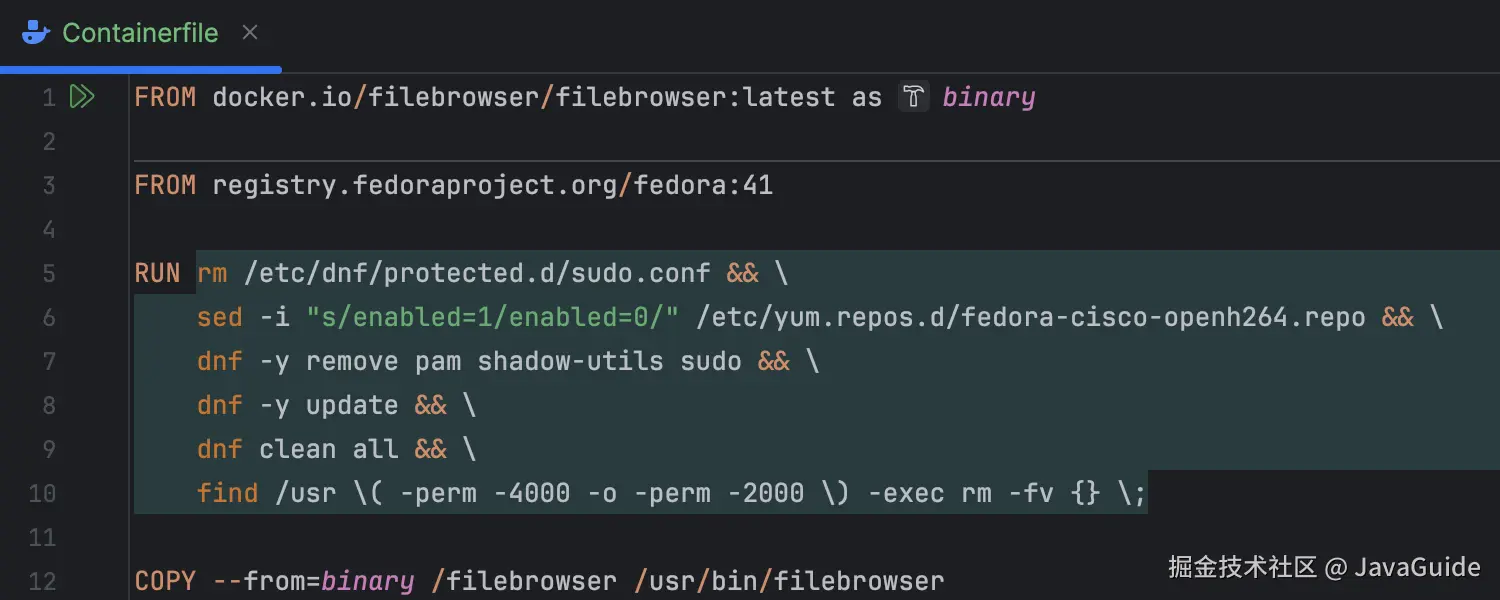Click the FROM keyword on line 3

tap(165, 186)
